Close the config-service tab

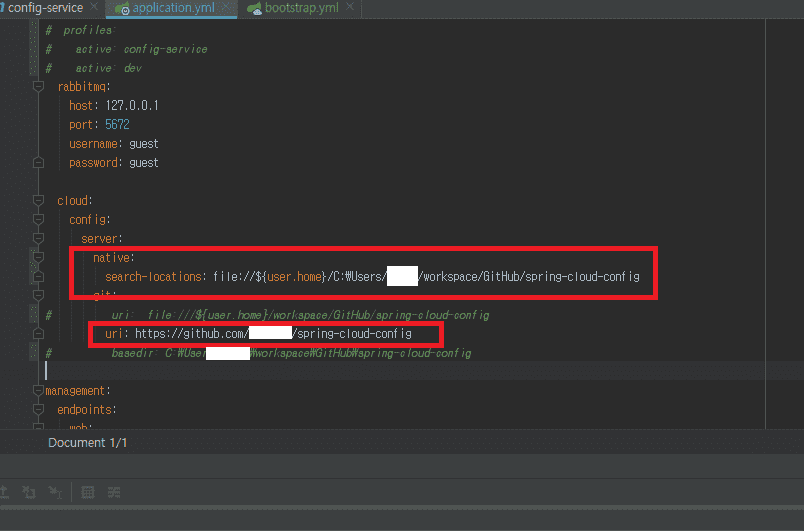[94, 7]
